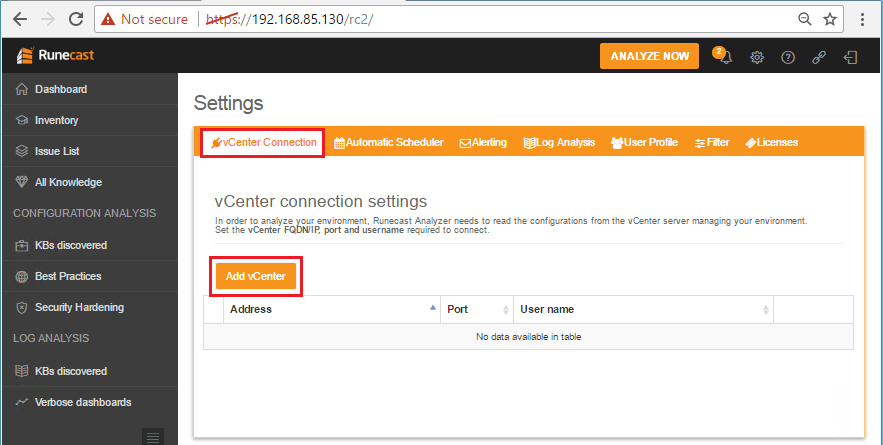This screenshot has height=445, width=883.
Task: Switch to the Filter tab
Action: (x=712, y=143)
